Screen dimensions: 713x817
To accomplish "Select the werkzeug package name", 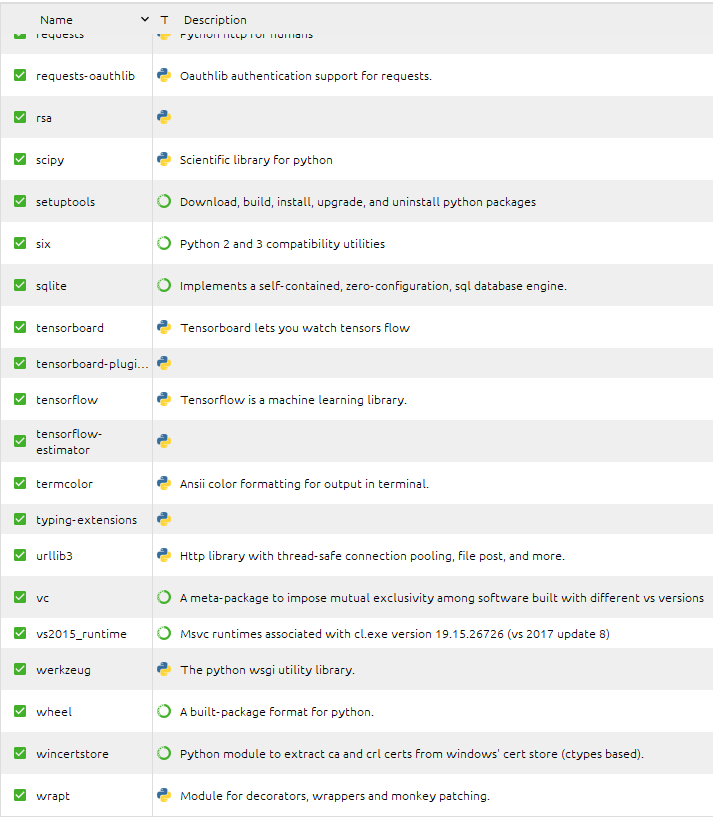I will coord(63,670).
